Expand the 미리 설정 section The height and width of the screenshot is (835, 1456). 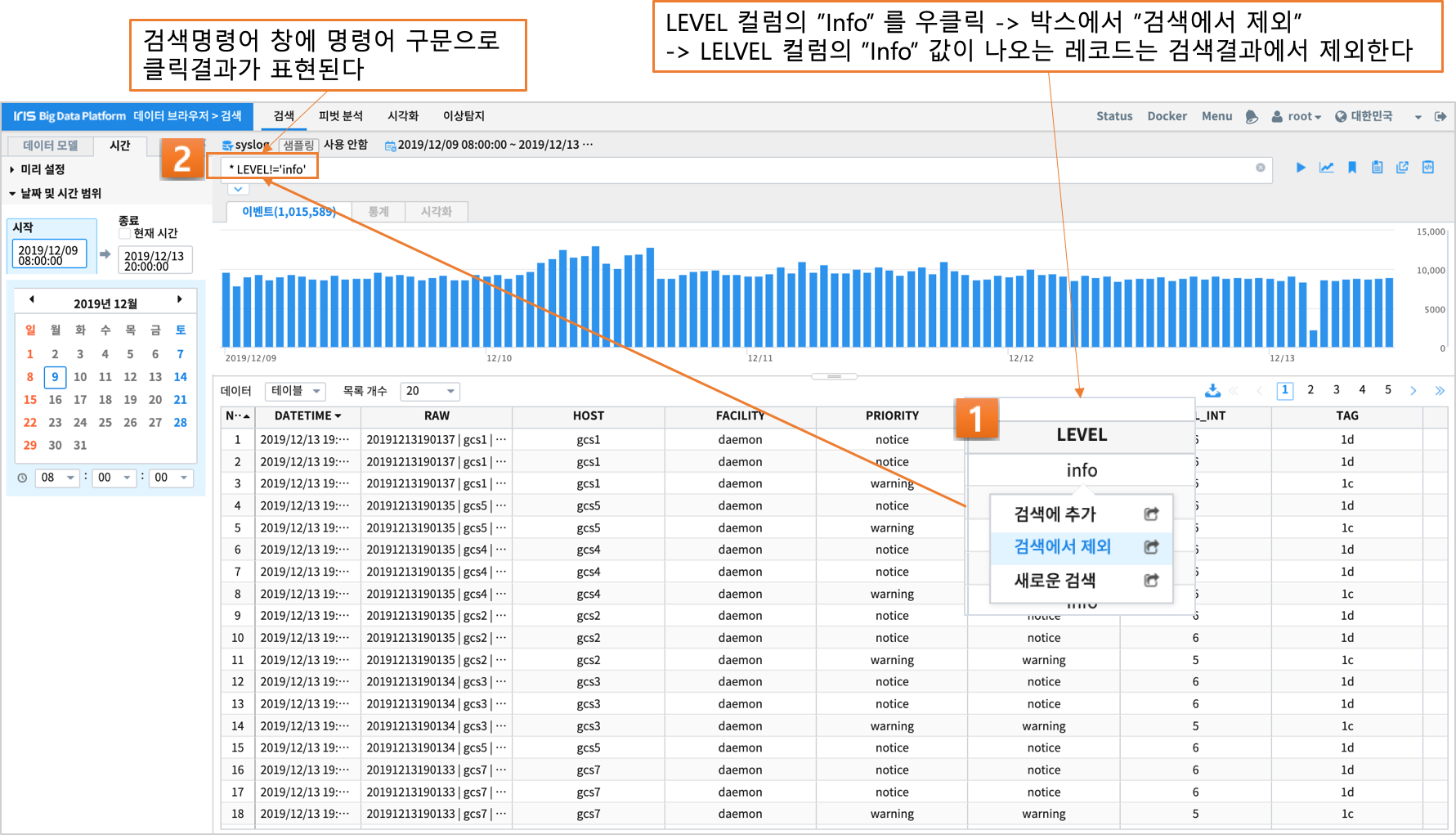(x=37, y=169)
